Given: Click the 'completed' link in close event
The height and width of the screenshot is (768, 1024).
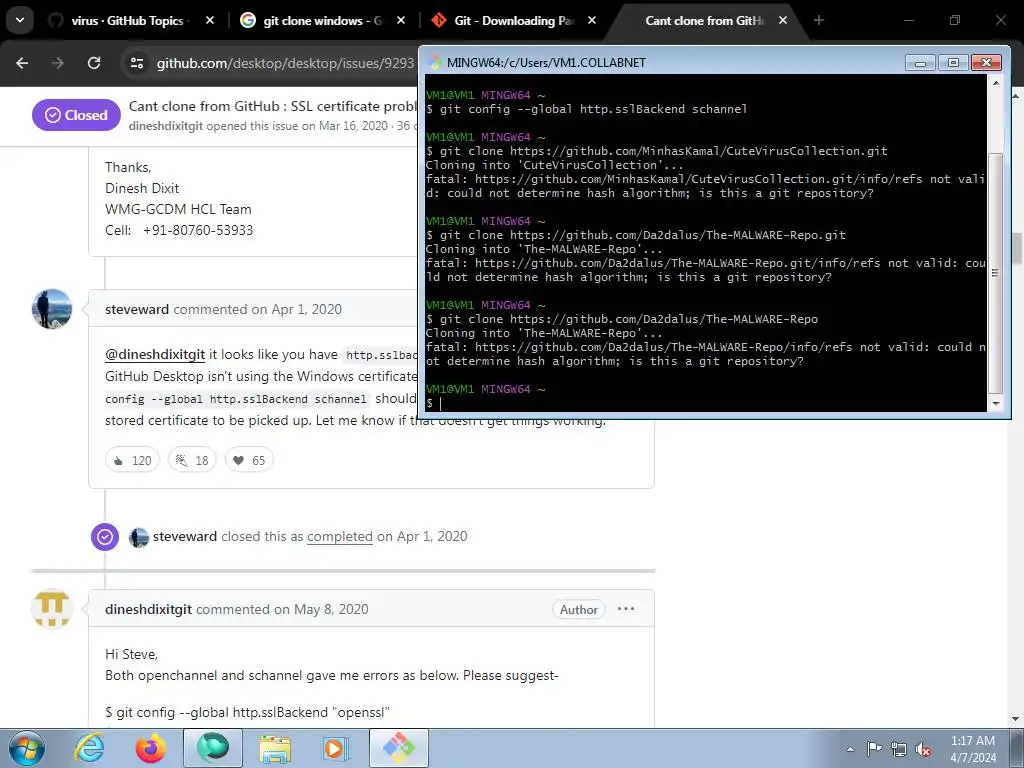Looking at the screenshot, I should click(x=340, y=536).
